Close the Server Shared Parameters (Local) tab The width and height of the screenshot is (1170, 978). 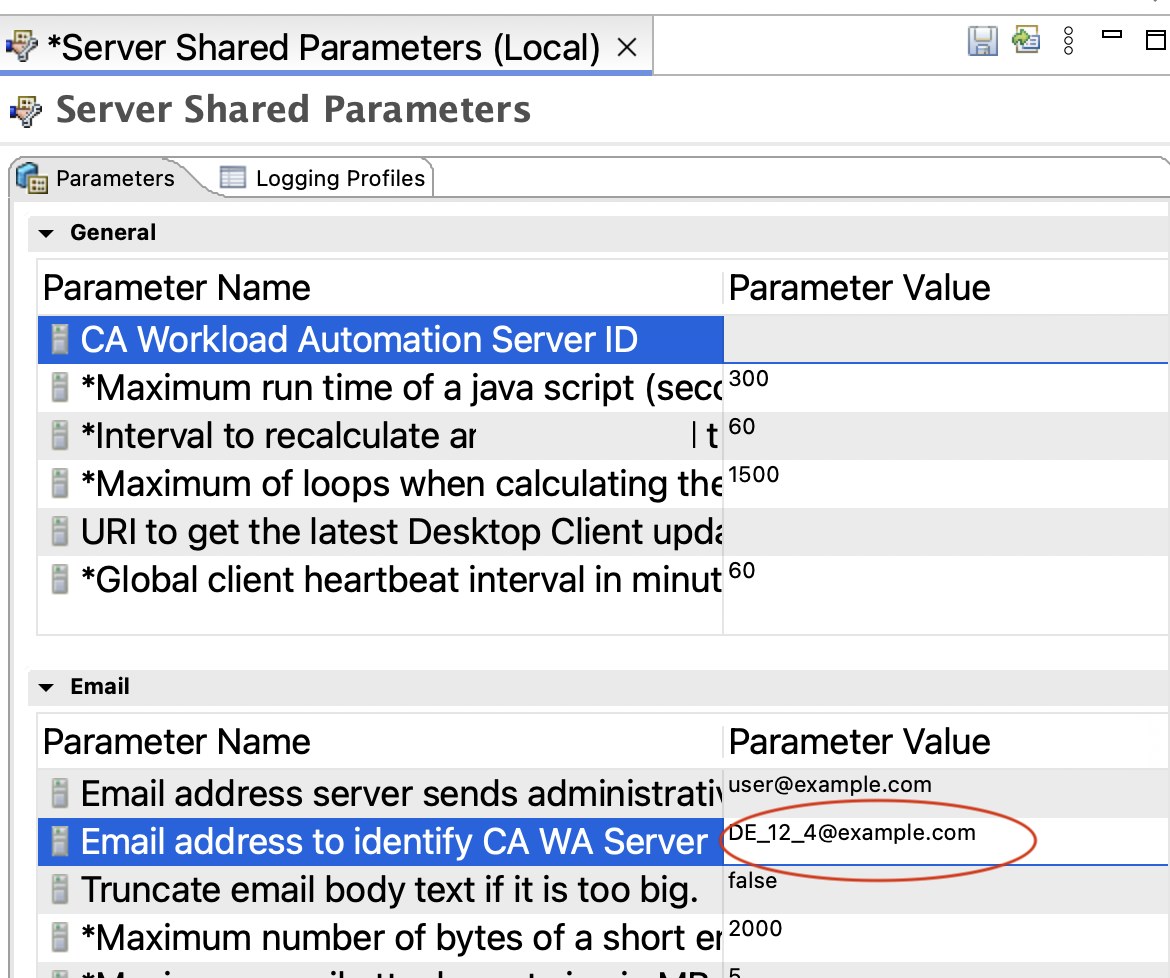coord(627,48)
